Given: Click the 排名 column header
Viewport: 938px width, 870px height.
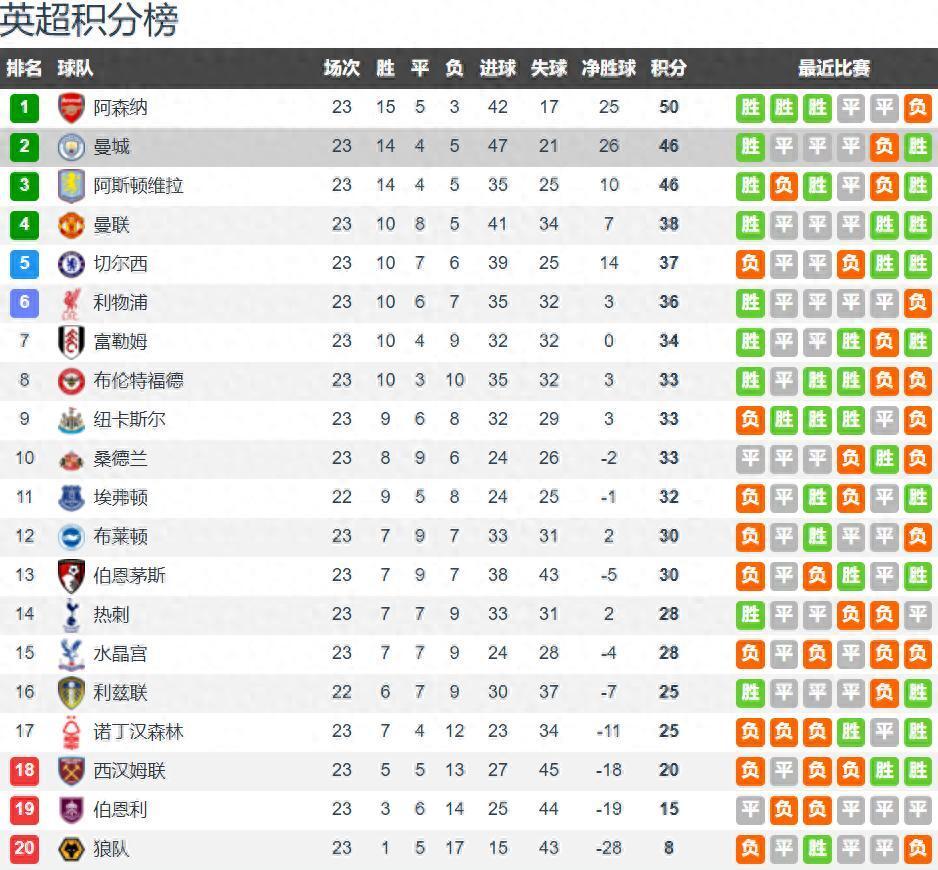Looking at the screenshot, I should coord(24,68).
